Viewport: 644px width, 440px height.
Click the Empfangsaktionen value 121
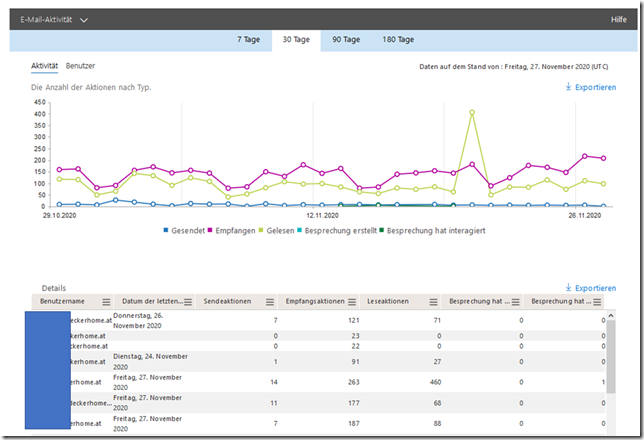[354, 320]
